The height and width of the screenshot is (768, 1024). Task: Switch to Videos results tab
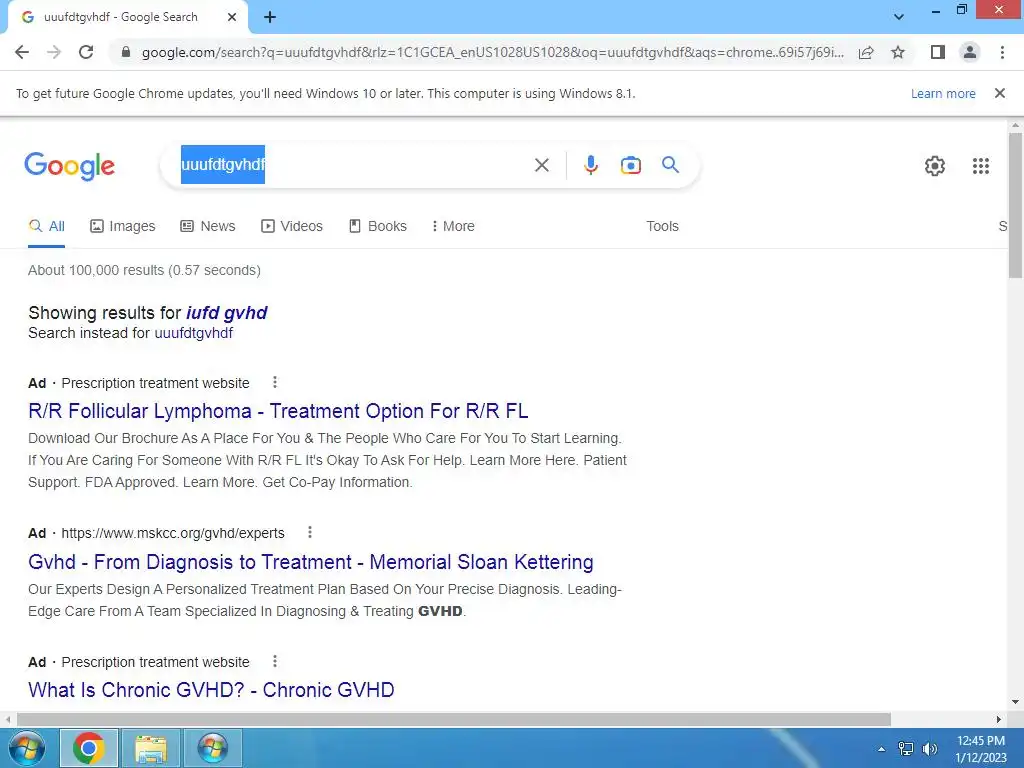292,227
